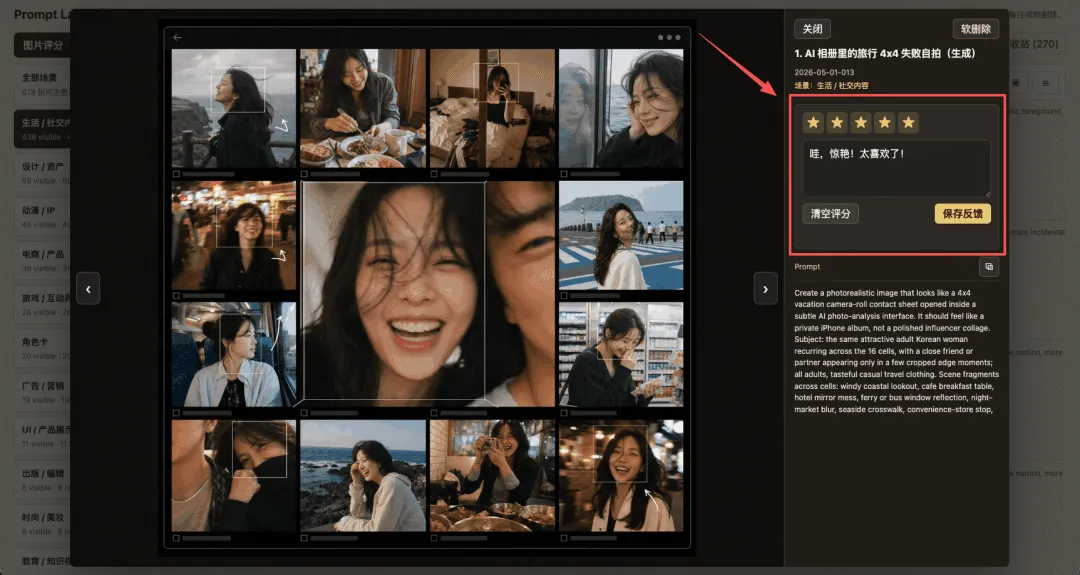Select the 生活 / 社交内容 category in the sidebar

(43, 129)
